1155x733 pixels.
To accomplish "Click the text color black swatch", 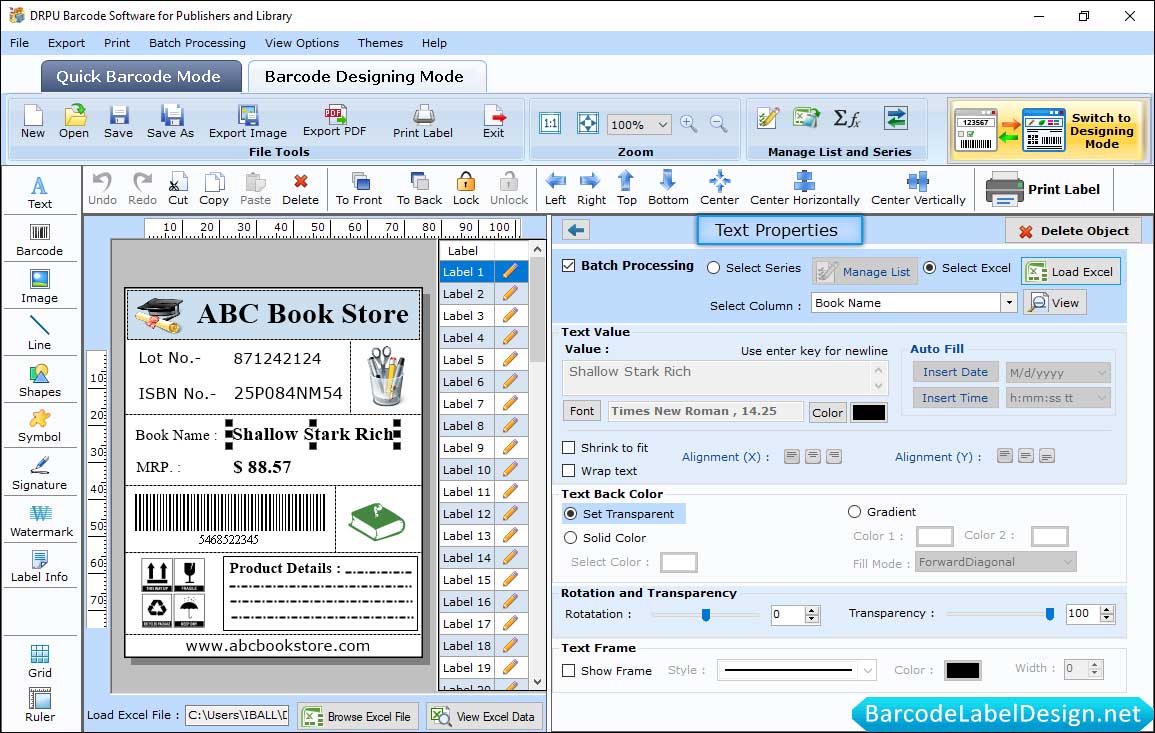I will pos(868,413).
